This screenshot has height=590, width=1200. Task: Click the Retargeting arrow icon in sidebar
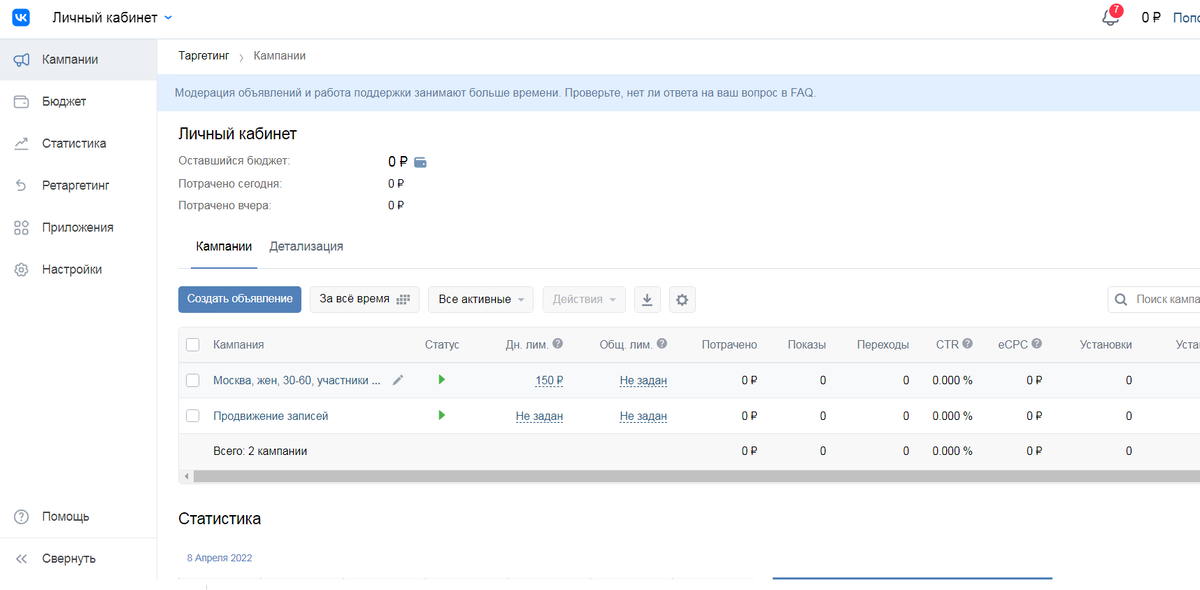pos(21,186)
